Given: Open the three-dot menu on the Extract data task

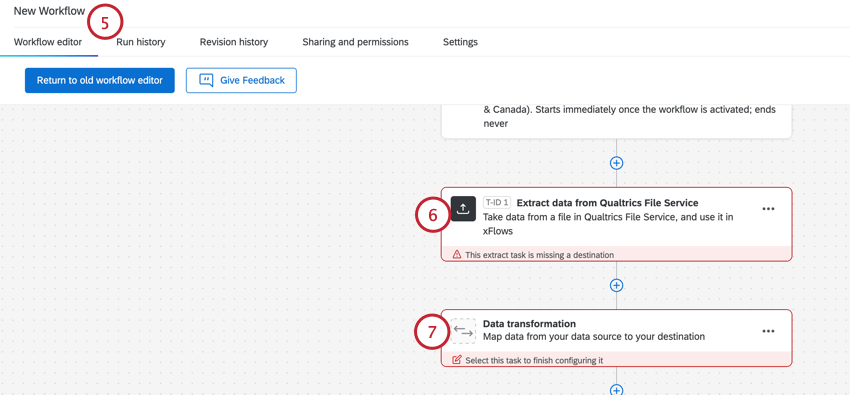Looking at the screenshot, I should click(768, 209).
